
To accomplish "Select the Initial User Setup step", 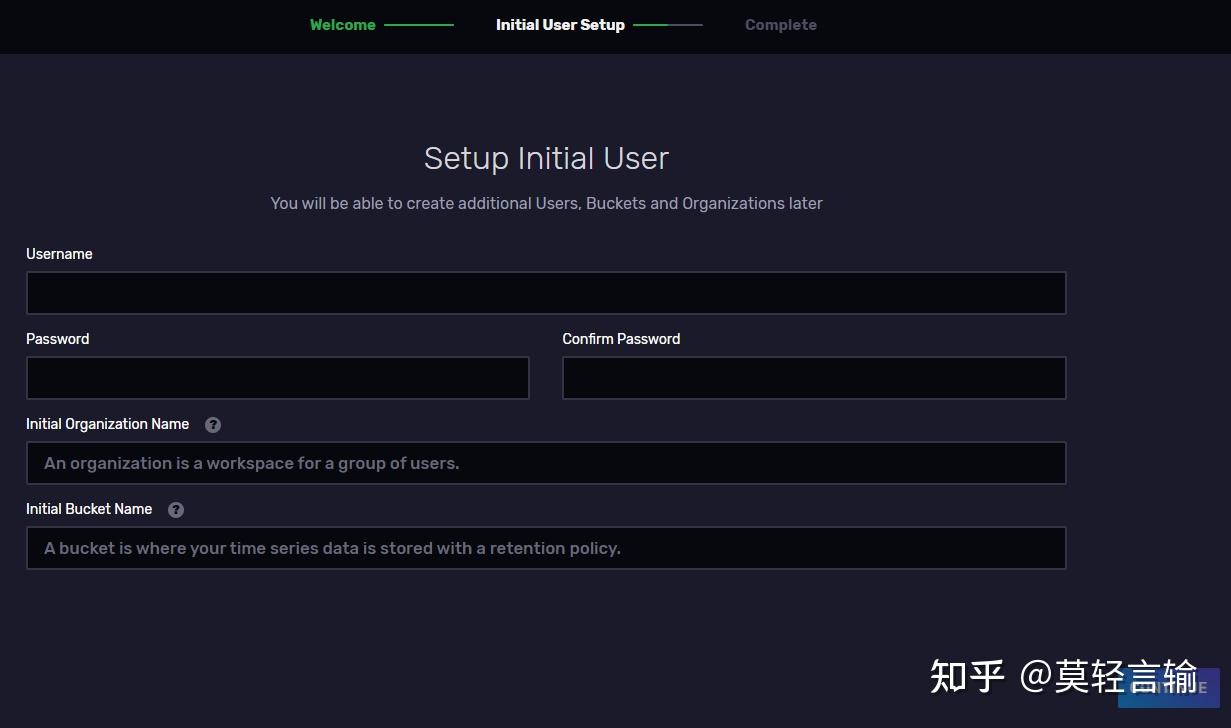I will pos(560,25).
